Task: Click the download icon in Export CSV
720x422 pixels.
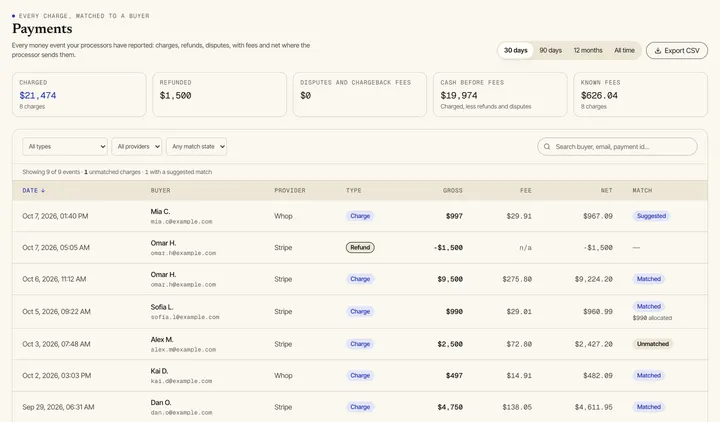Action: tap(658, 51)
